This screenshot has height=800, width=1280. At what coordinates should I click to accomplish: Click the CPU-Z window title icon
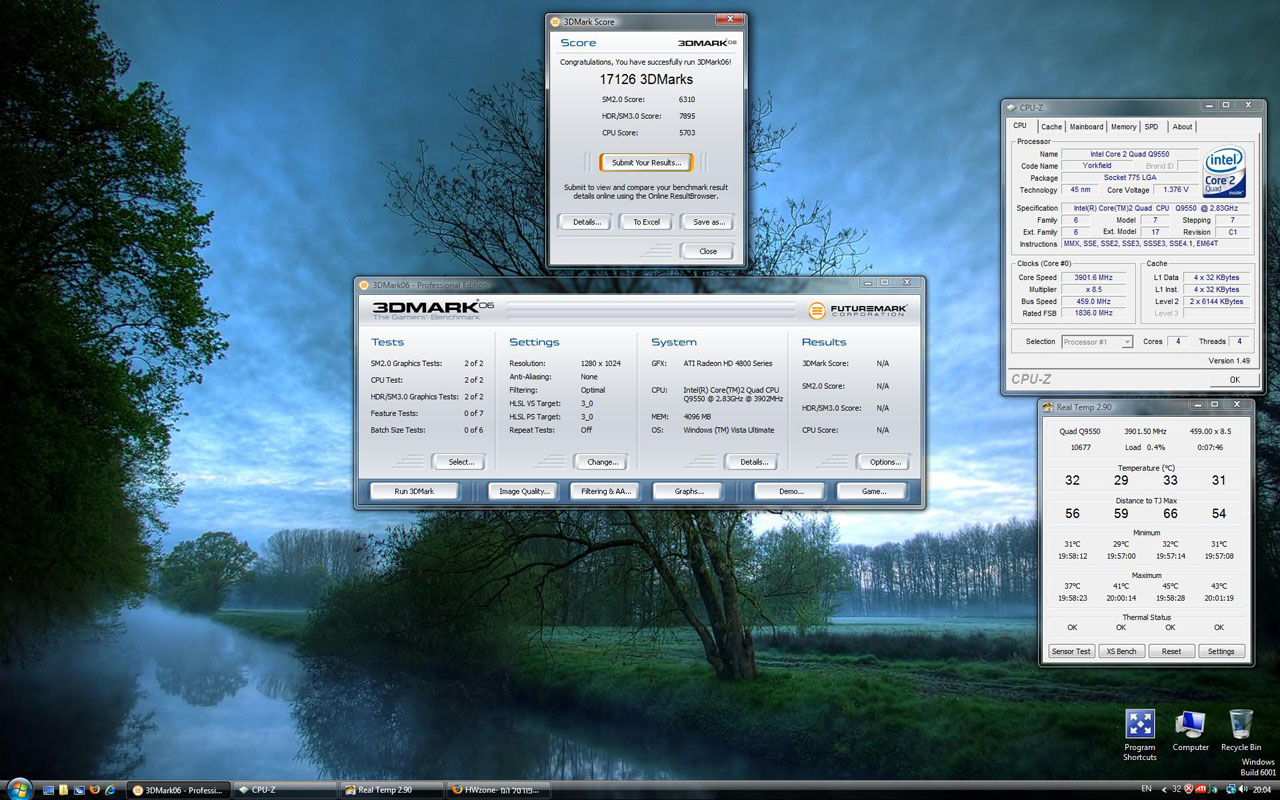1011,107
